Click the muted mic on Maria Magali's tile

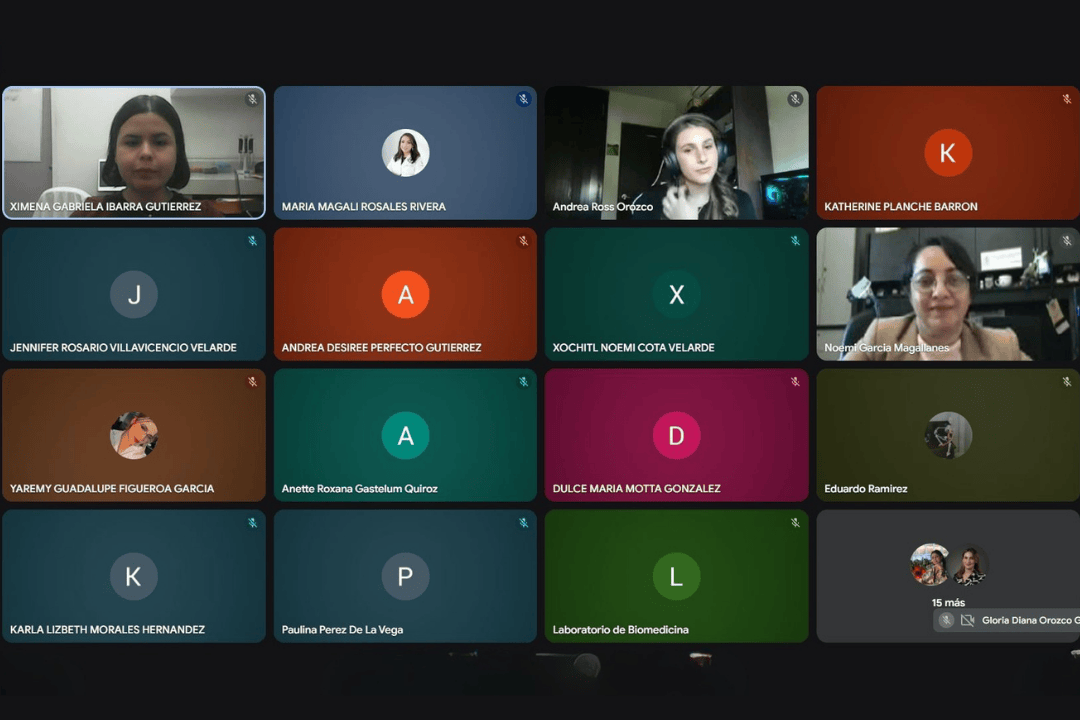(523, 99)
